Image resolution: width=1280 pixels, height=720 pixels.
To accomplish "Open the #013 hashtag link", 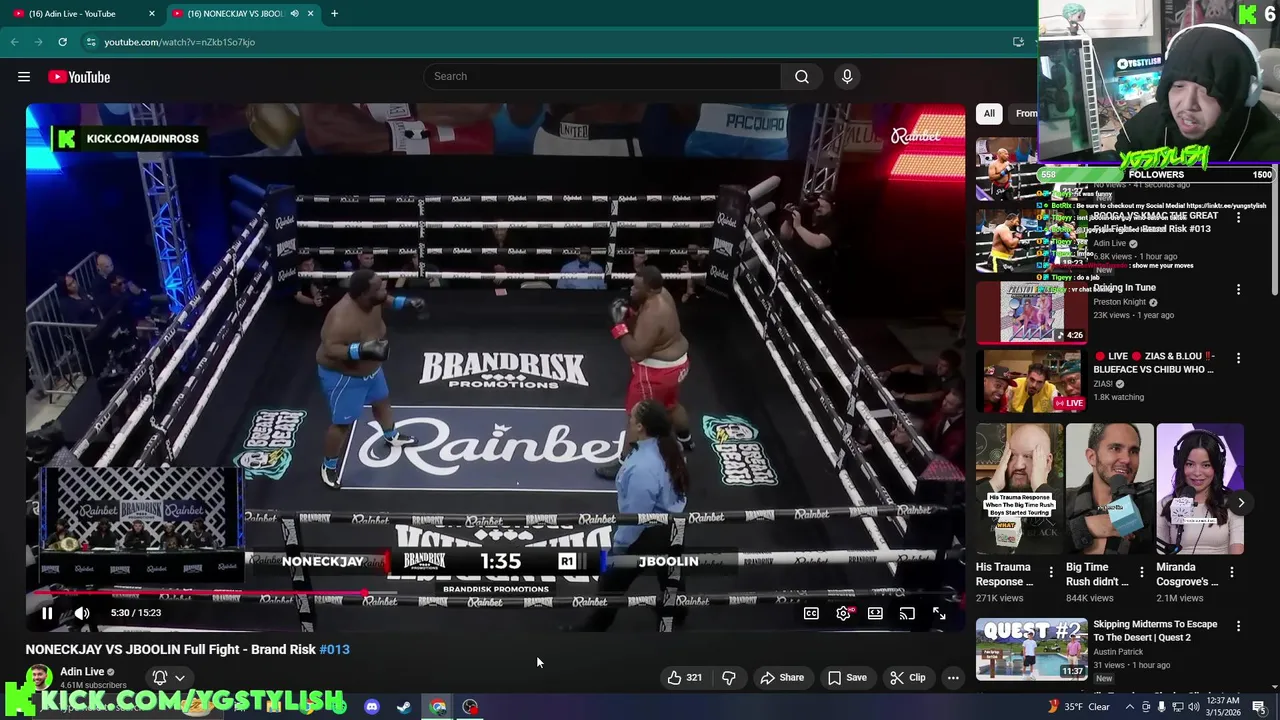I will tap(334, 649).
